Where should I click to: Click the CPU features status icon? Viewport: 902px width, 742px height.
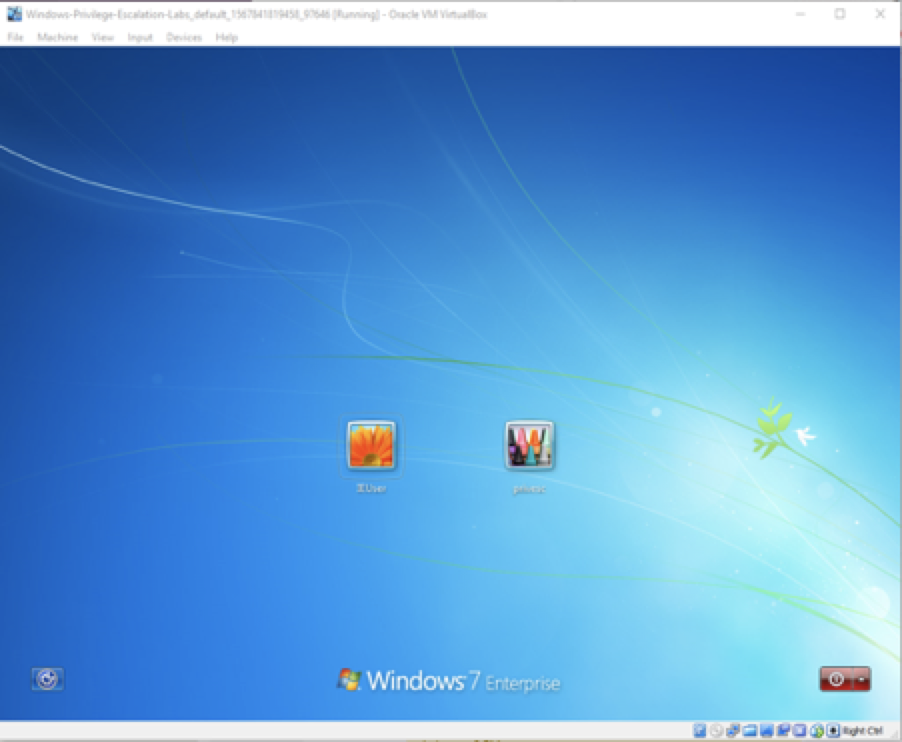pyautogui.click(x=800, y=730)
